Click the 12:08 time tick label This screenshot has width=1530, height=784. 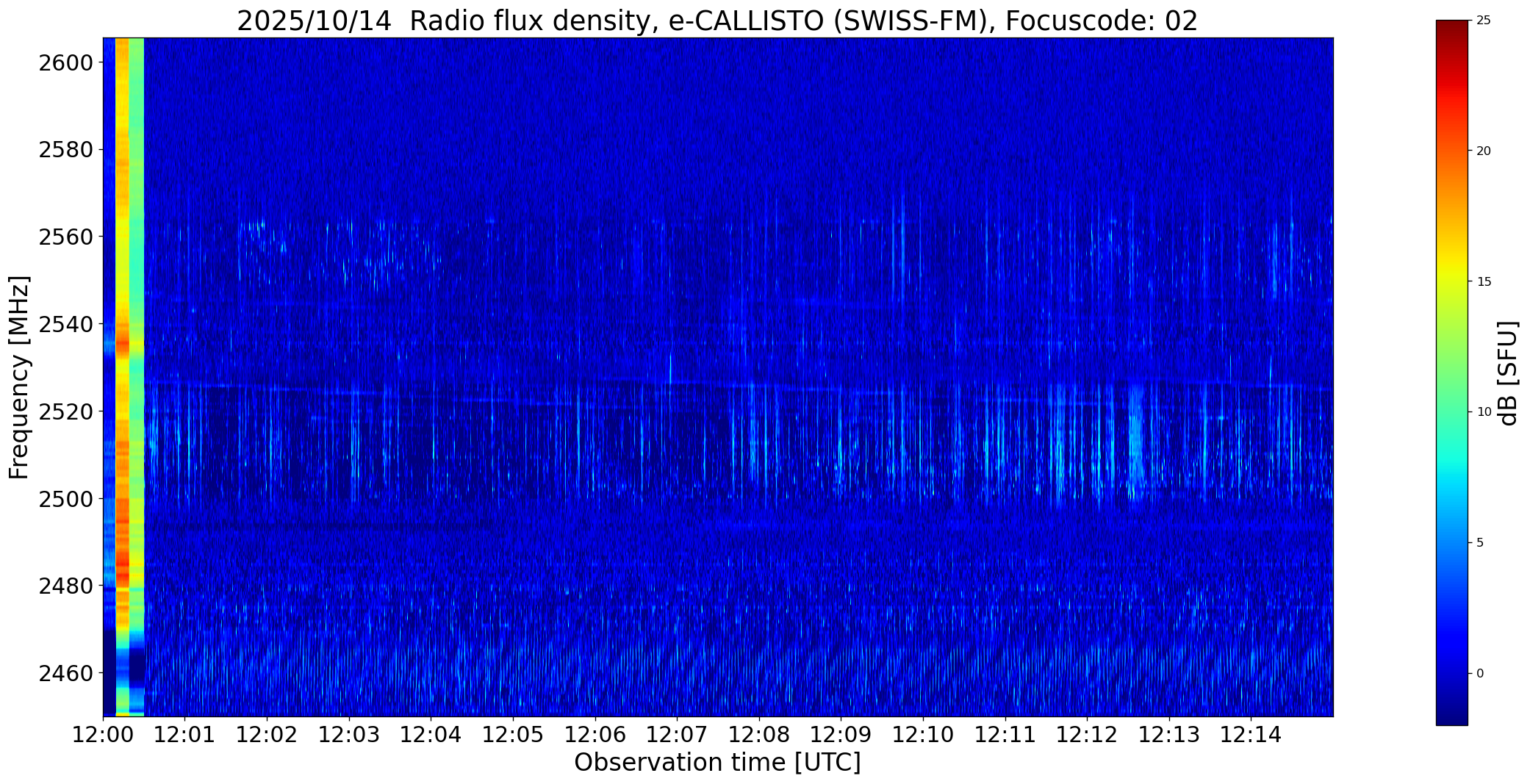[759, 735]
